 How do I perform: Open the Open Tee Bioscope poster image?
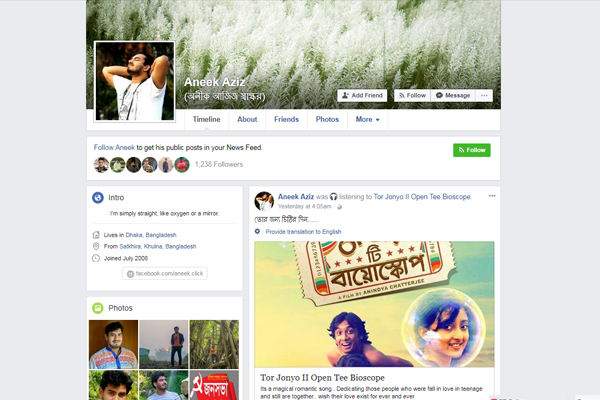(374, 304)
